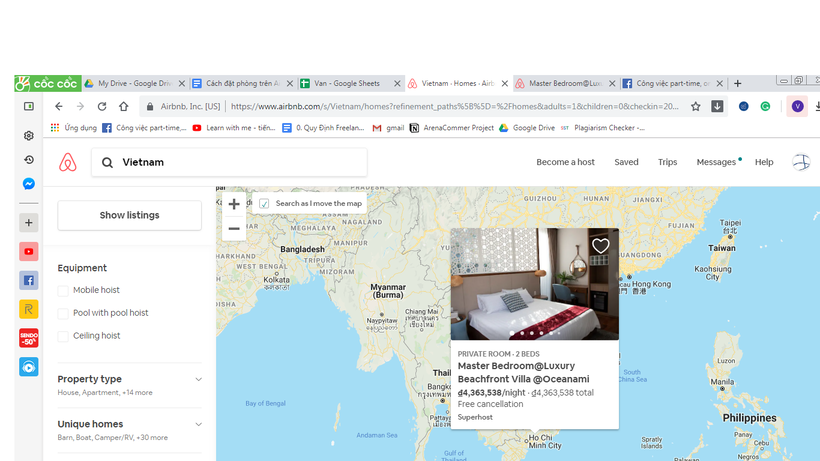The width and height of the screenshot is (820, 461).
Task: Open sidebar history icon
Action: [x=29, y=159]
